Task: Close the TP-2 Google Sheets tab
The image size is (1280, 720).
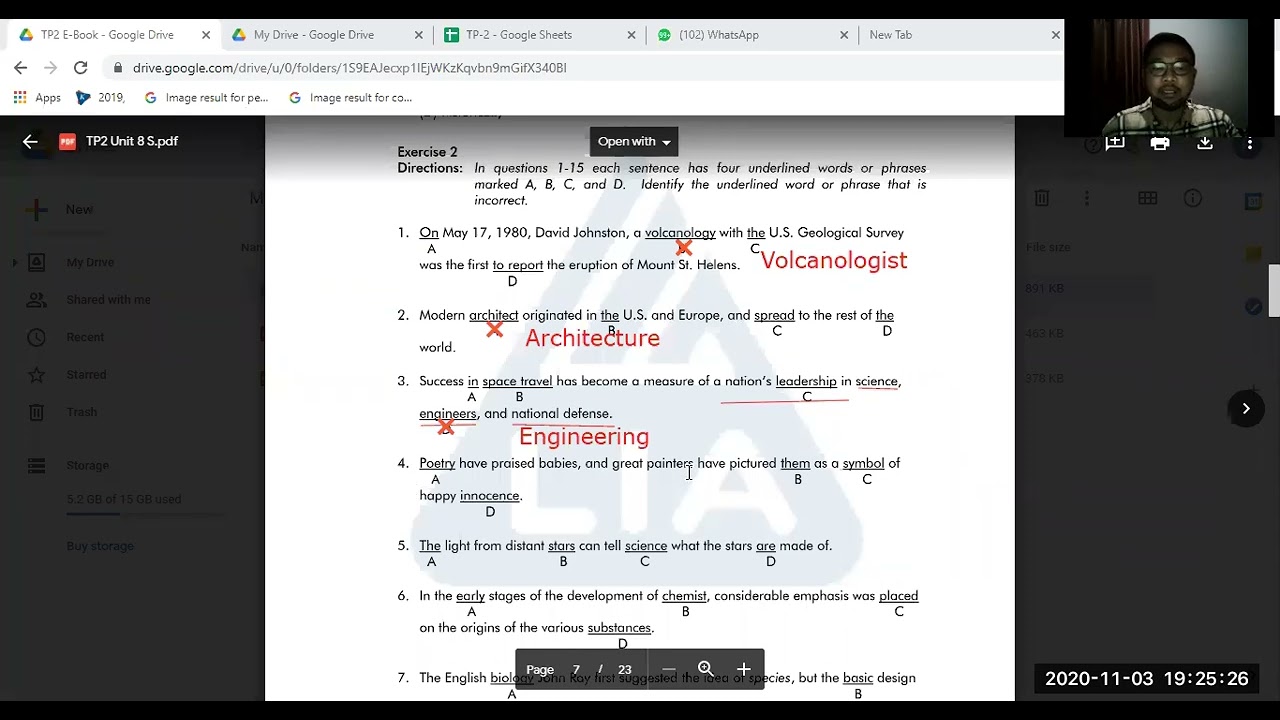Action: (x=631, y=35)
